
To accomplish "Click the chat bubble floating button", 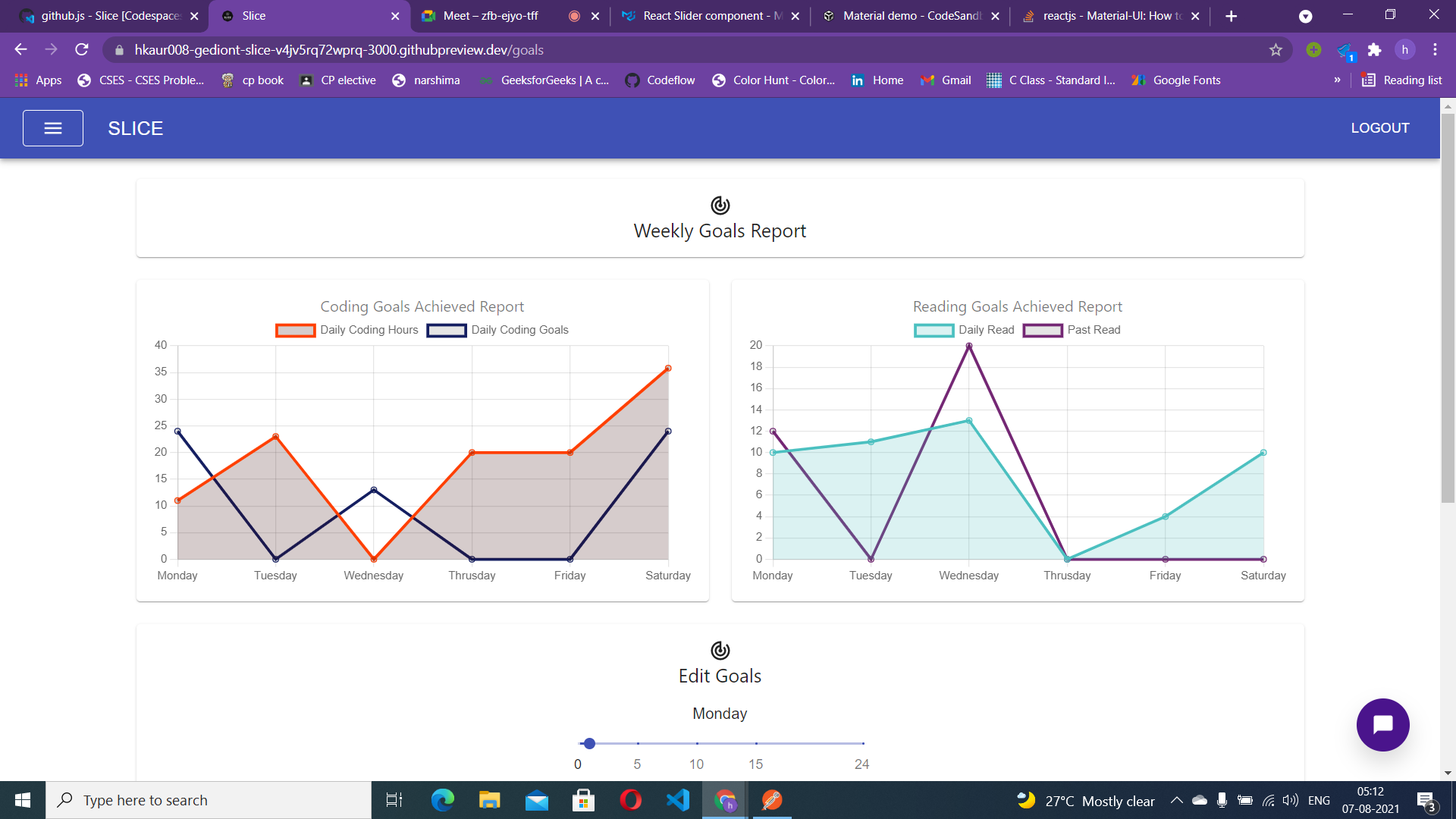I will click(1382, 725).
